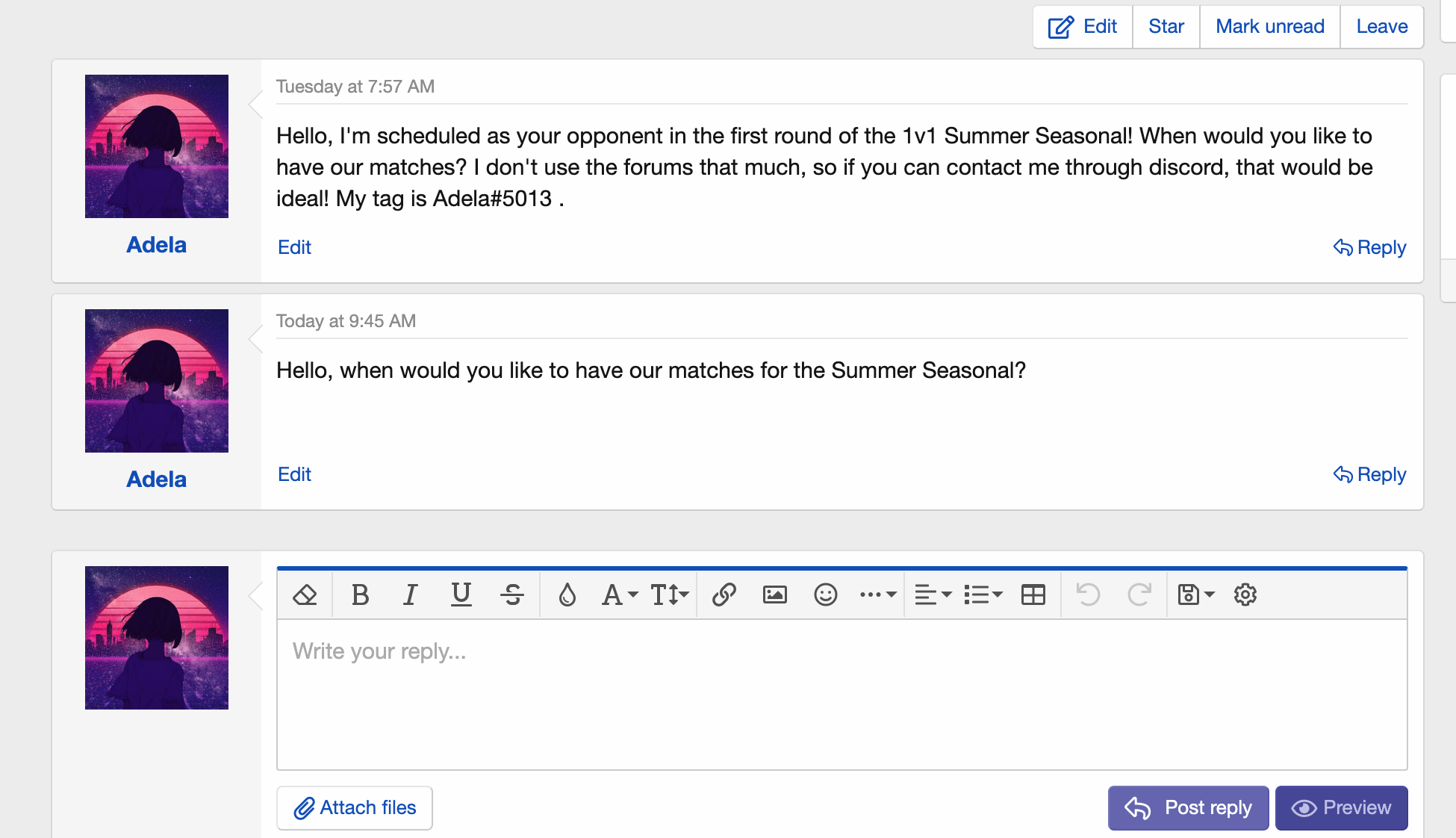Click the editor settings gear icon
Screen dimensions: 1456x838
pos(1245,595)
